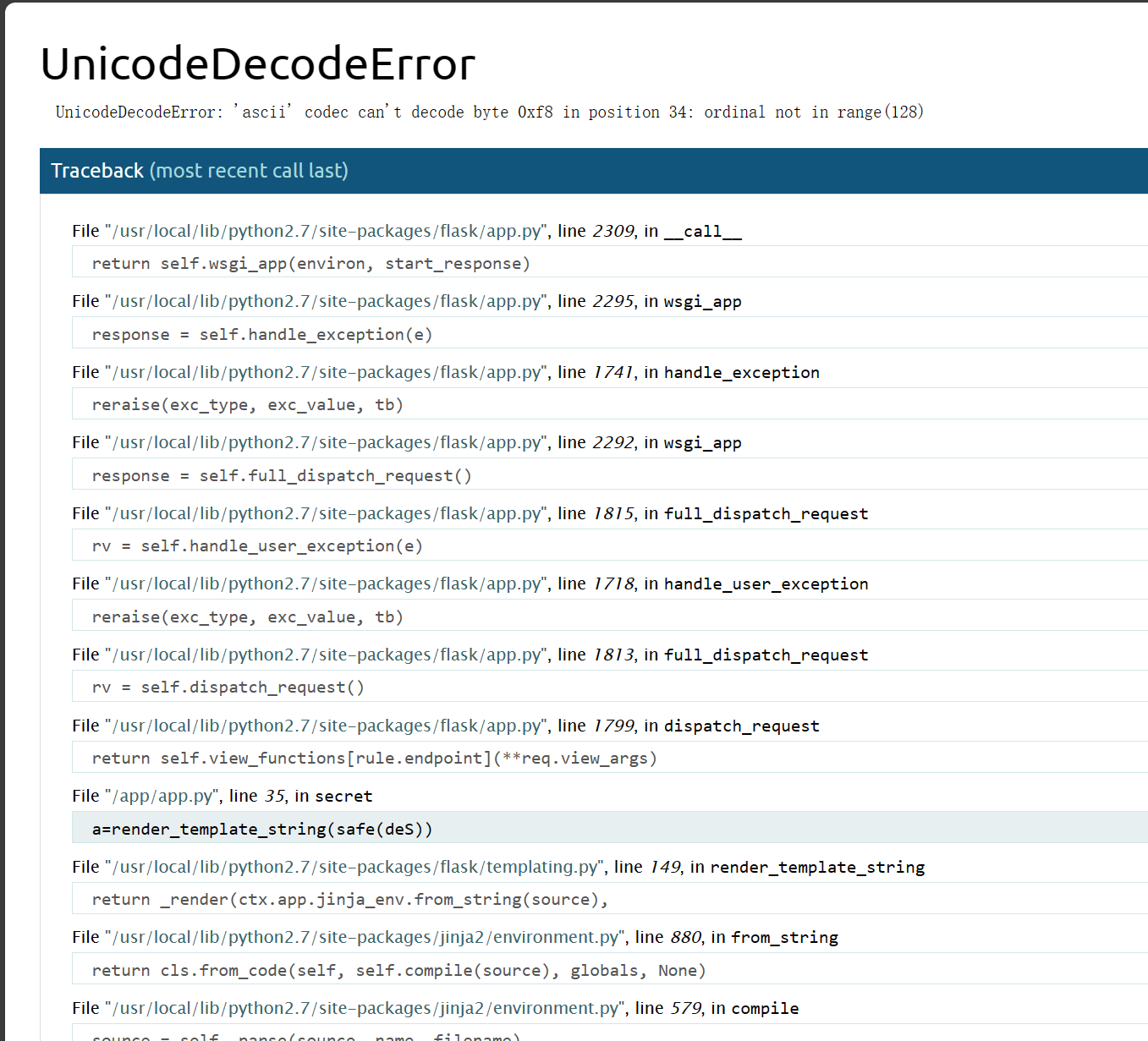
Task: Open code line rv = self.dispatch_request()
Action: click(610, 687)
